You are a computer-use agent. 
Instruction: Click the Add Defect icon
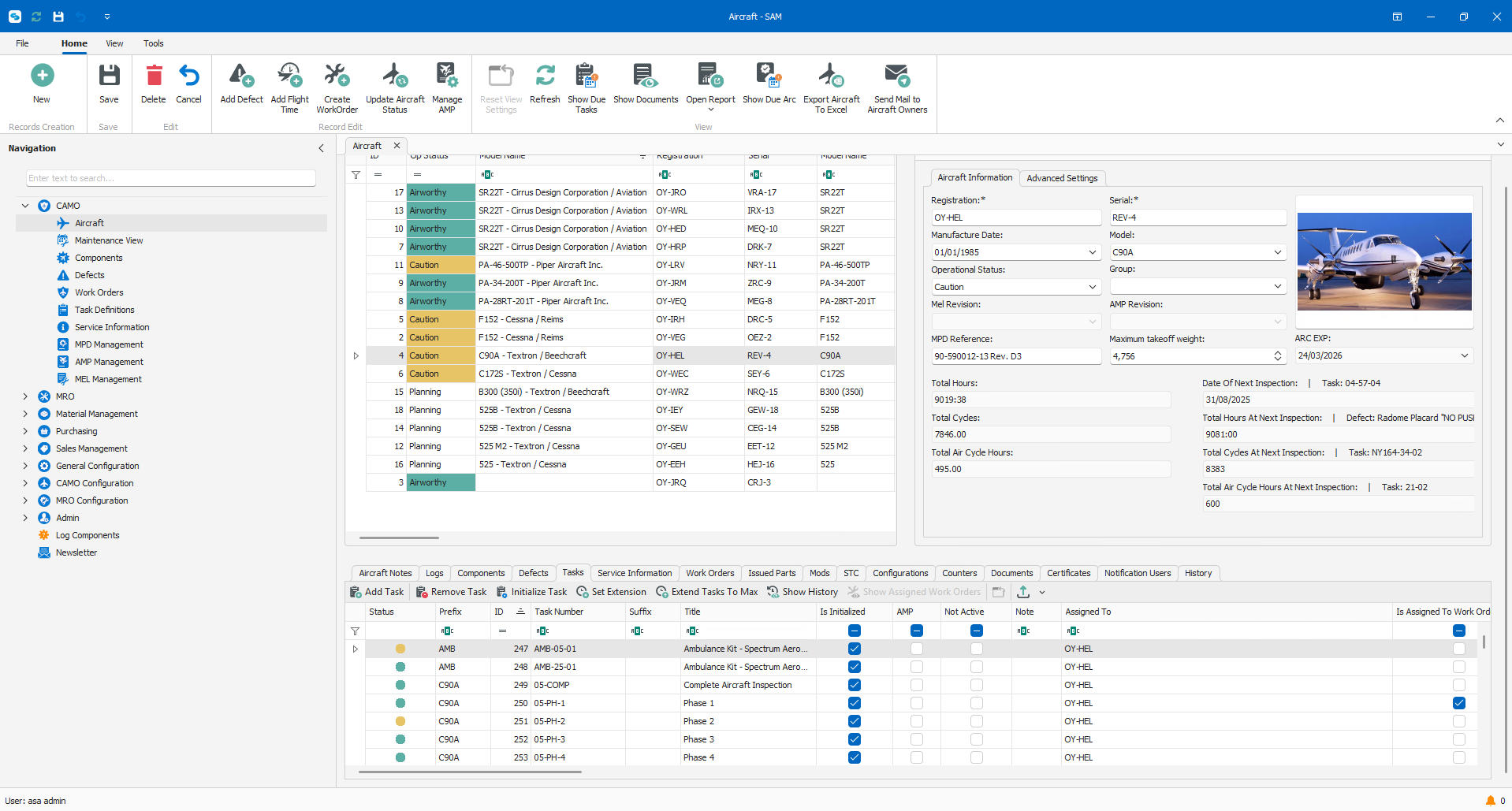tap(241, 76)
